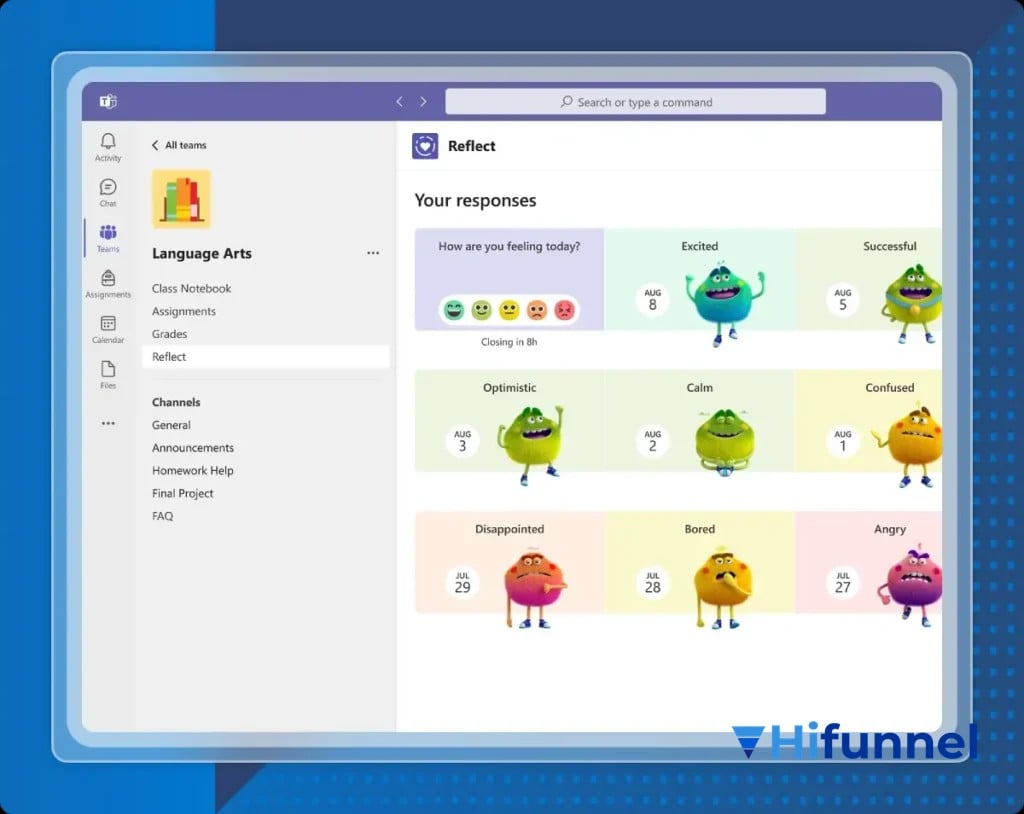Viewport: 1024px width, 814px height.
Task: Click the Language Arts team name
Action: 202,253
